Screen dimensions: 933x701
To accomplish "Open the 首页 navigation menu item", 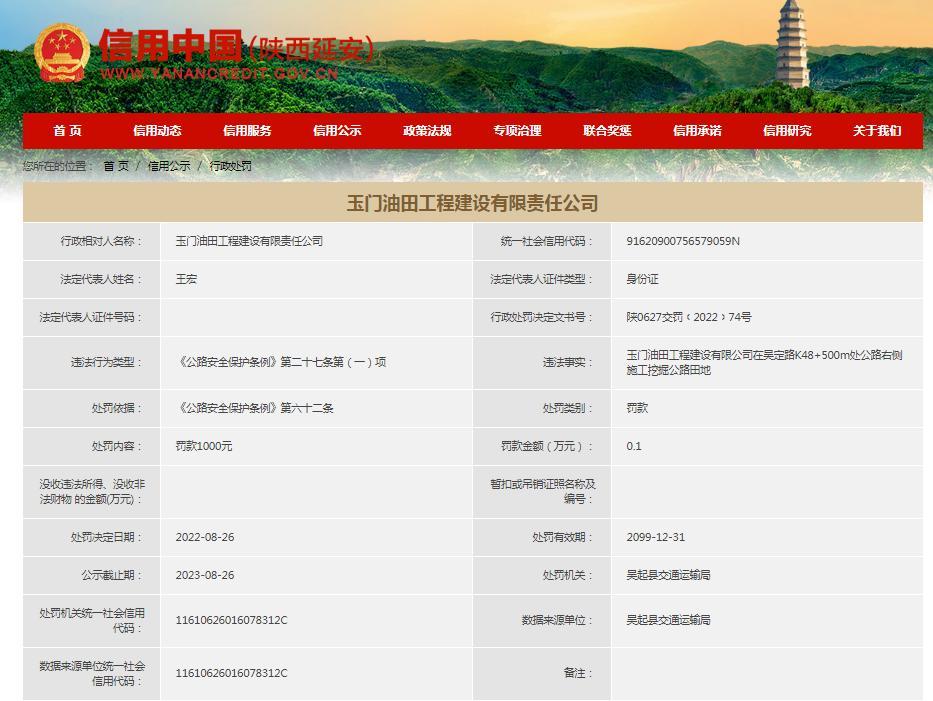I will point(68,130).
